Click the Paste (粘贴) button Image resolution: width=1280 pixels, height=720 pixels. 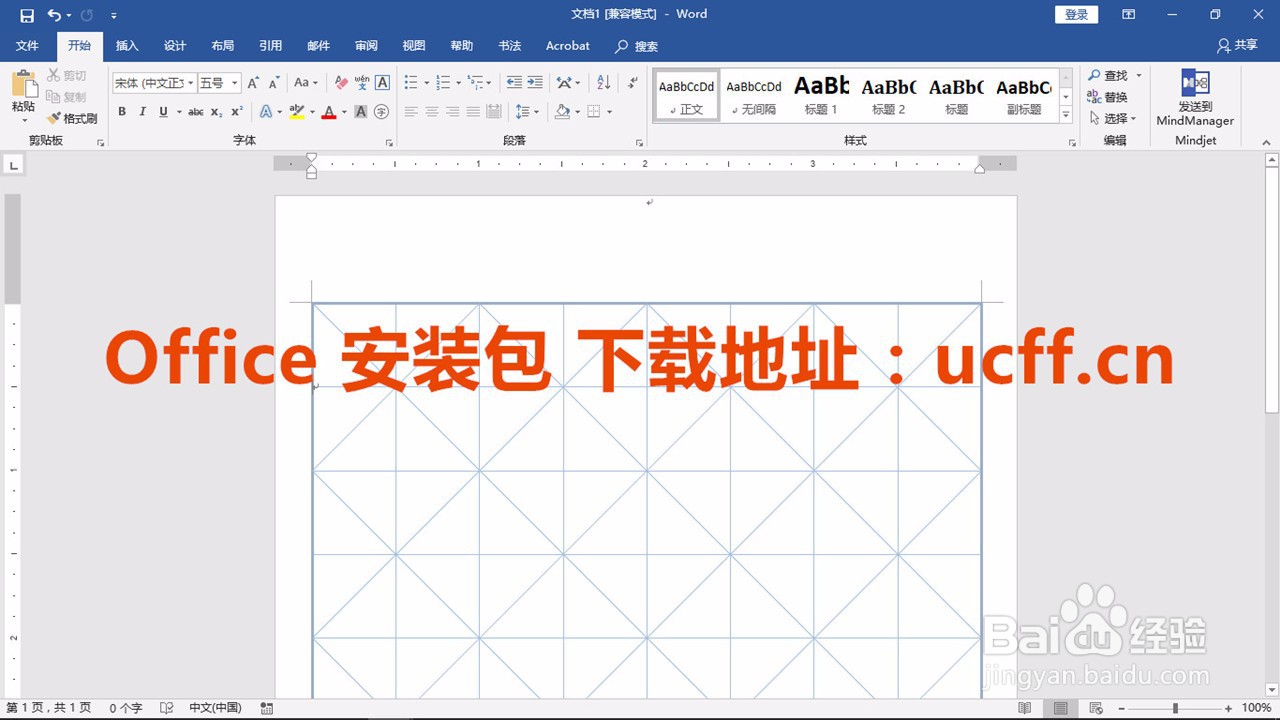click(x=23, y=97)
